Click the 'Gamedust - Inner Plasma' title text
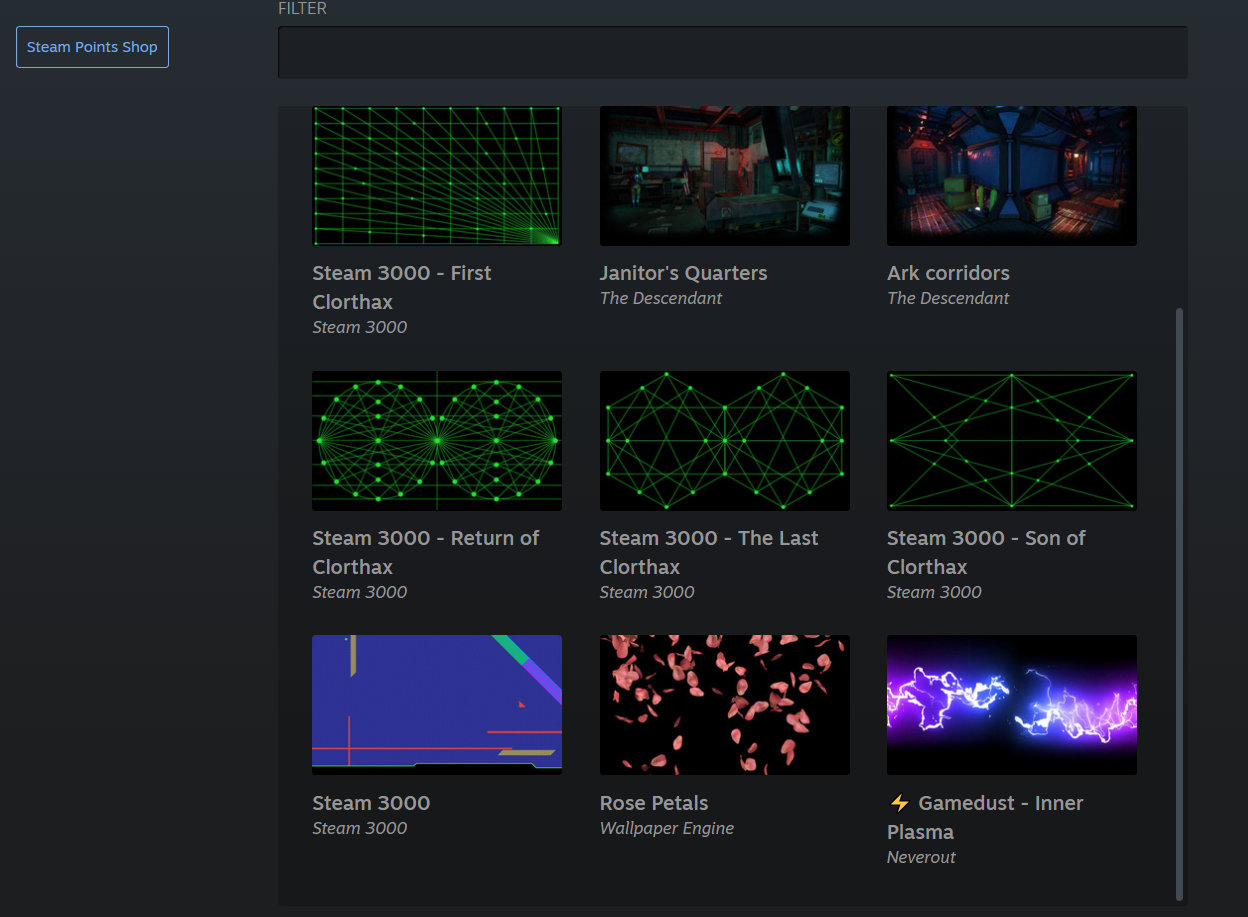 pos(985,817)
